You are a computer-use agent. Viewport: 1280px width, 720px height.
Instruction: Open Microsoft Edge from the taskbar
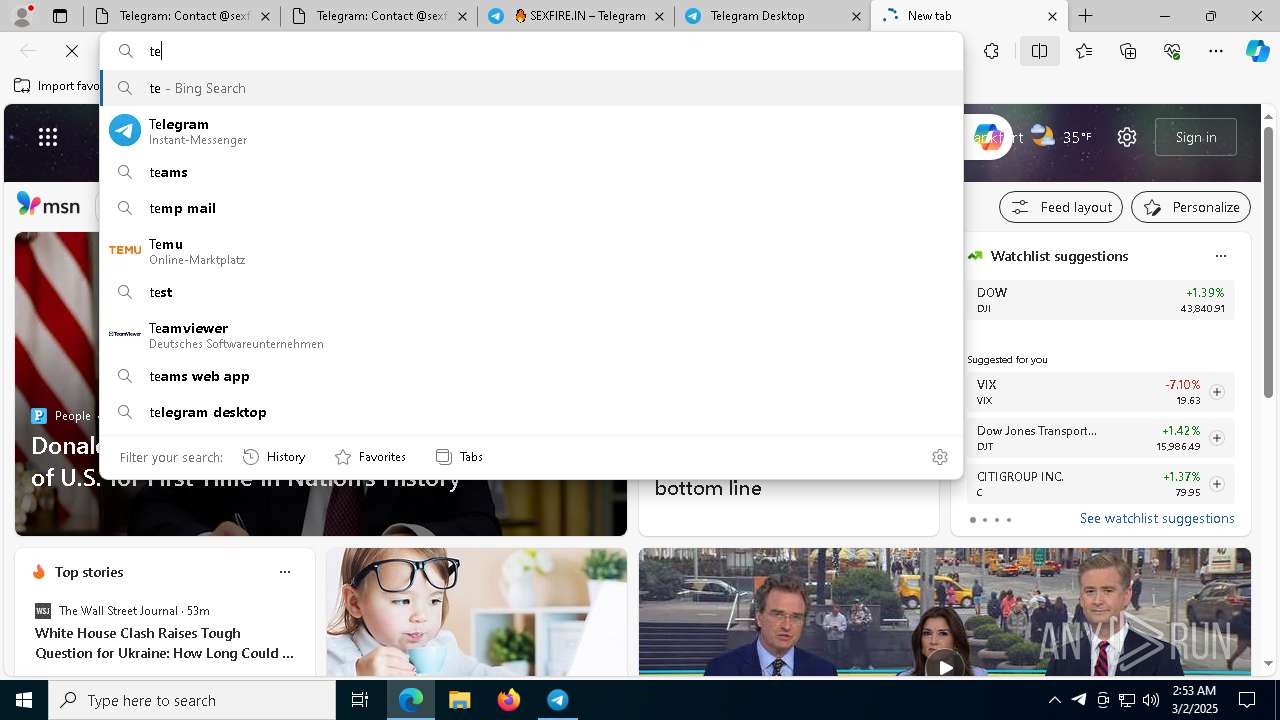click(x=411, y=700)
